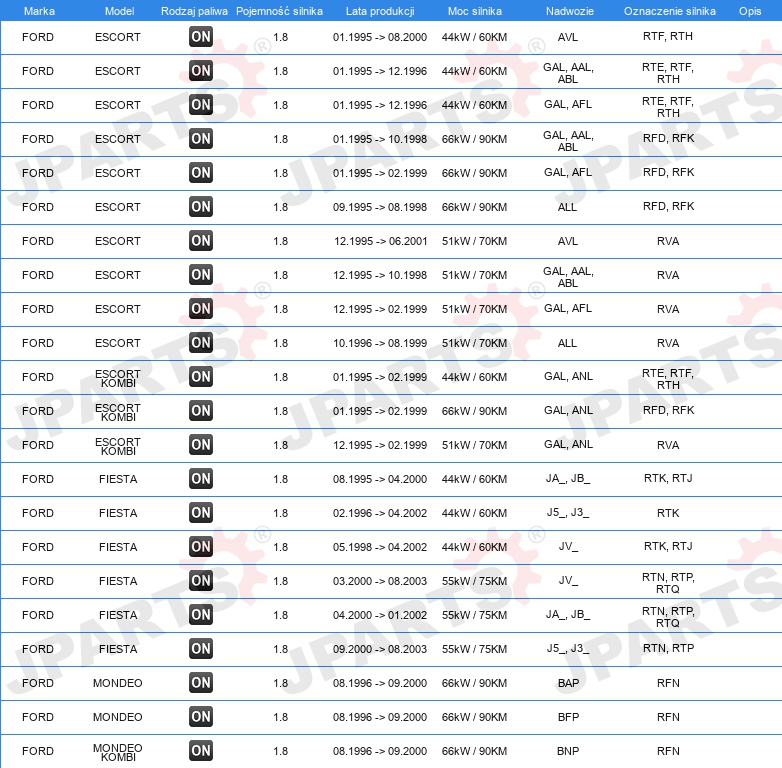Select the date range 01.1995 -> 08.2000
This screenshot has width=782, height=768.
380,37
